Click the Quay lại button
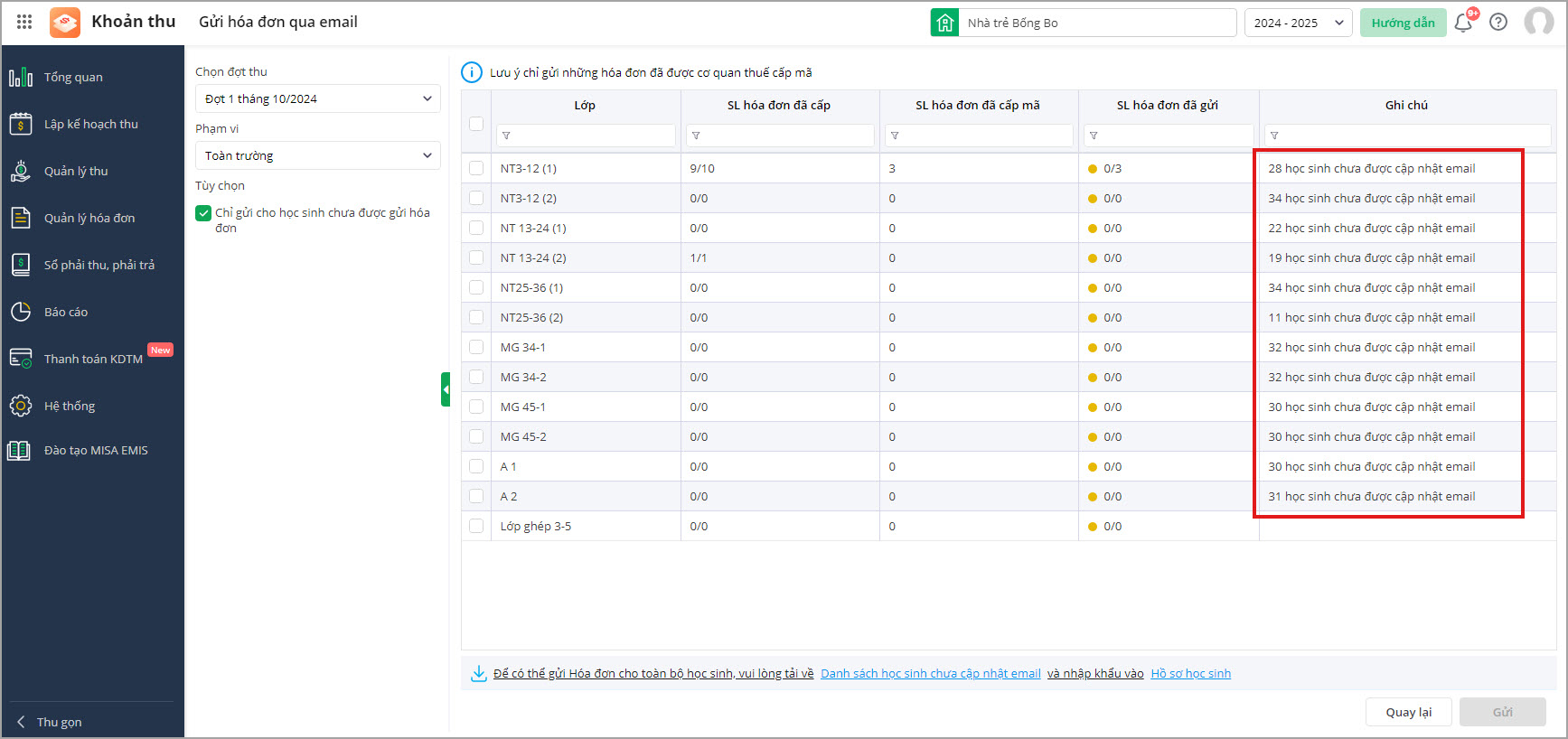The image size is (1568, 739). click(1409, 712)
